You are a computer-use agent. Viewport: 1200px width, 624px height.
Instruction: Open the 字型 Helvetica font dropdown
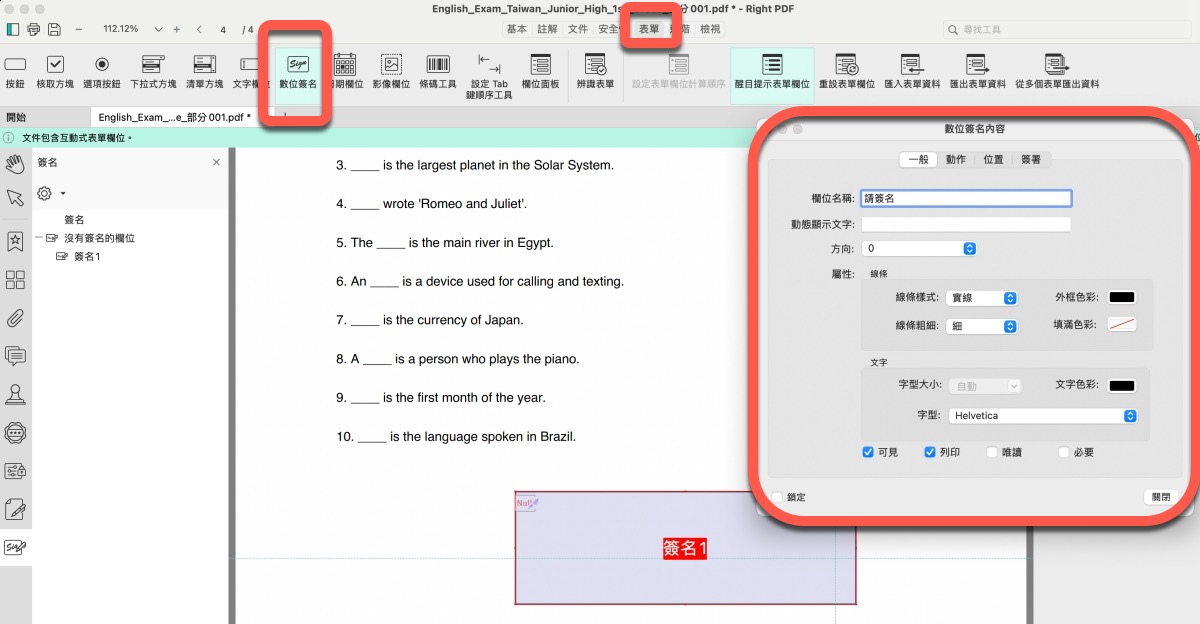(x=1042, y=416)
